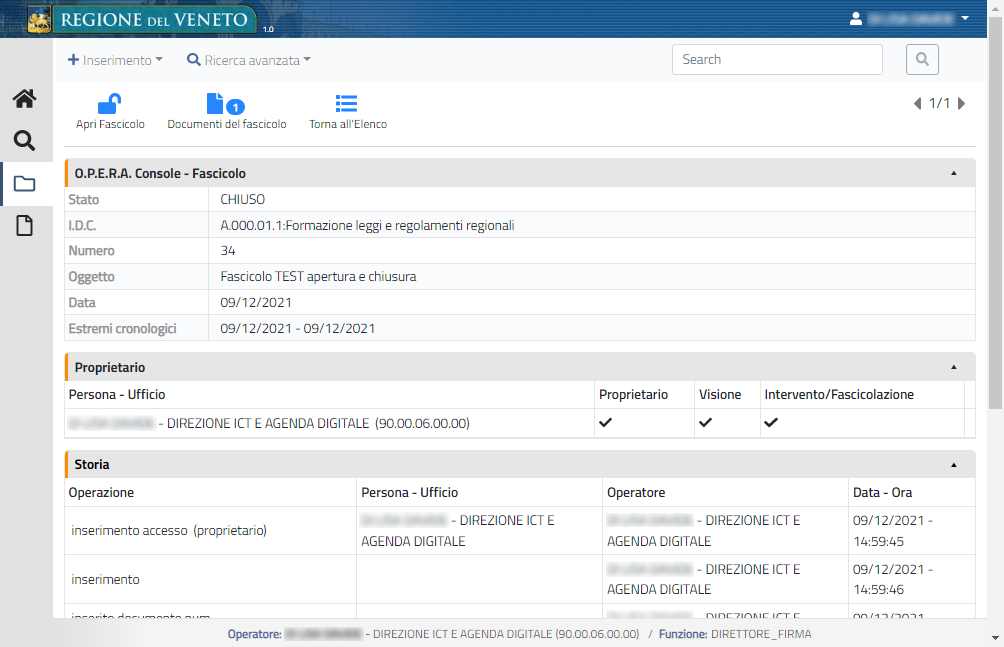This screenshot has height=647, width=1004.
Task: Collapse the Storia panel
Action: [953, 464]
